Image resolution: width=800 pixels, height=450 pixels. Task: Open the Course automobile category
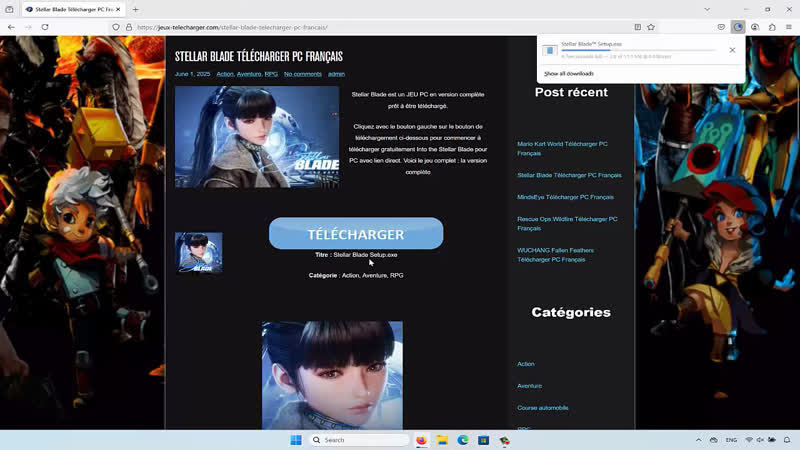[542, 408]
